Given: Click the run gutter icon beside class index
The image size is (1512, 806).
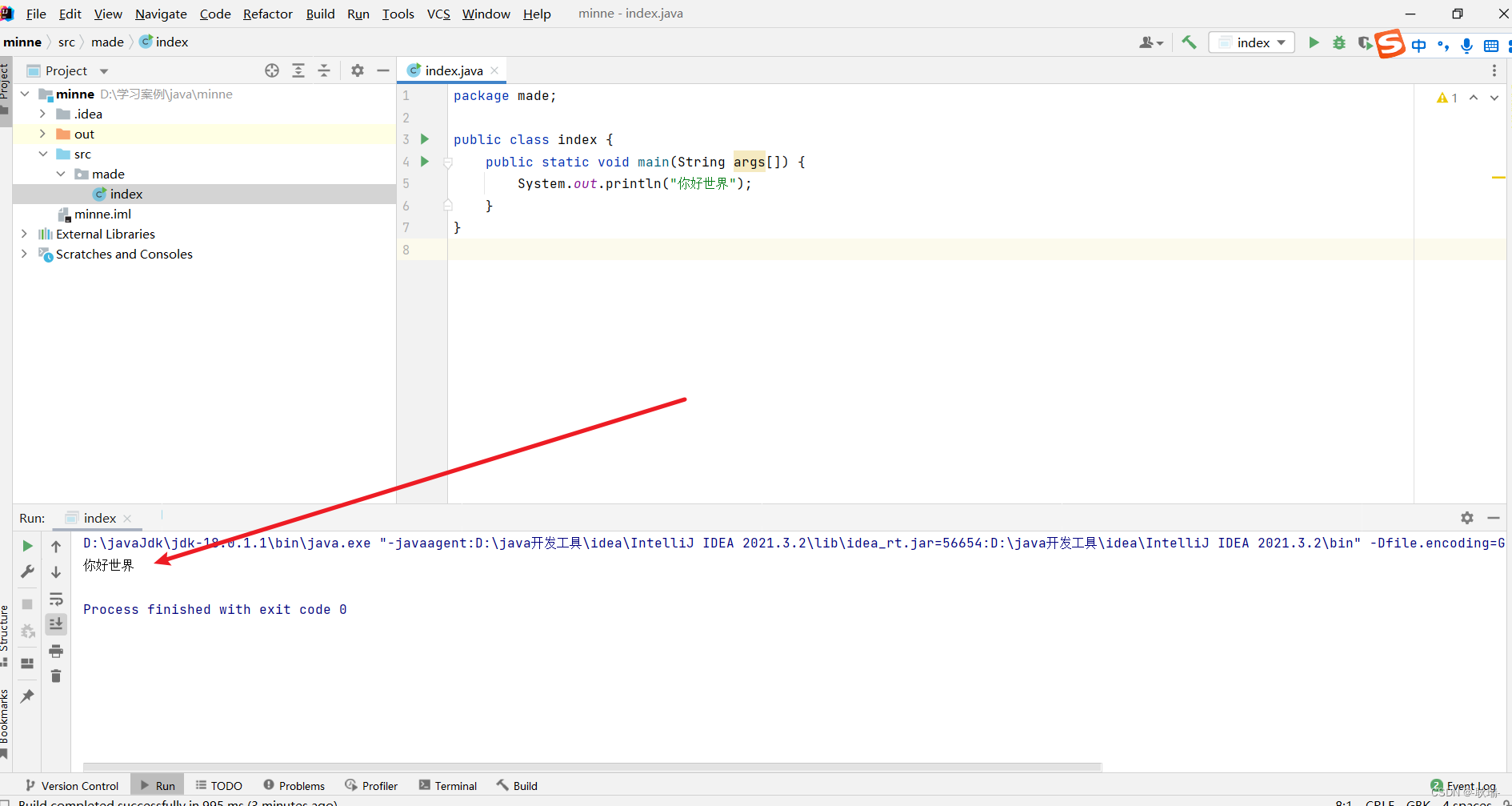Looking at the screenshot, I should click(x=425, y=139).
